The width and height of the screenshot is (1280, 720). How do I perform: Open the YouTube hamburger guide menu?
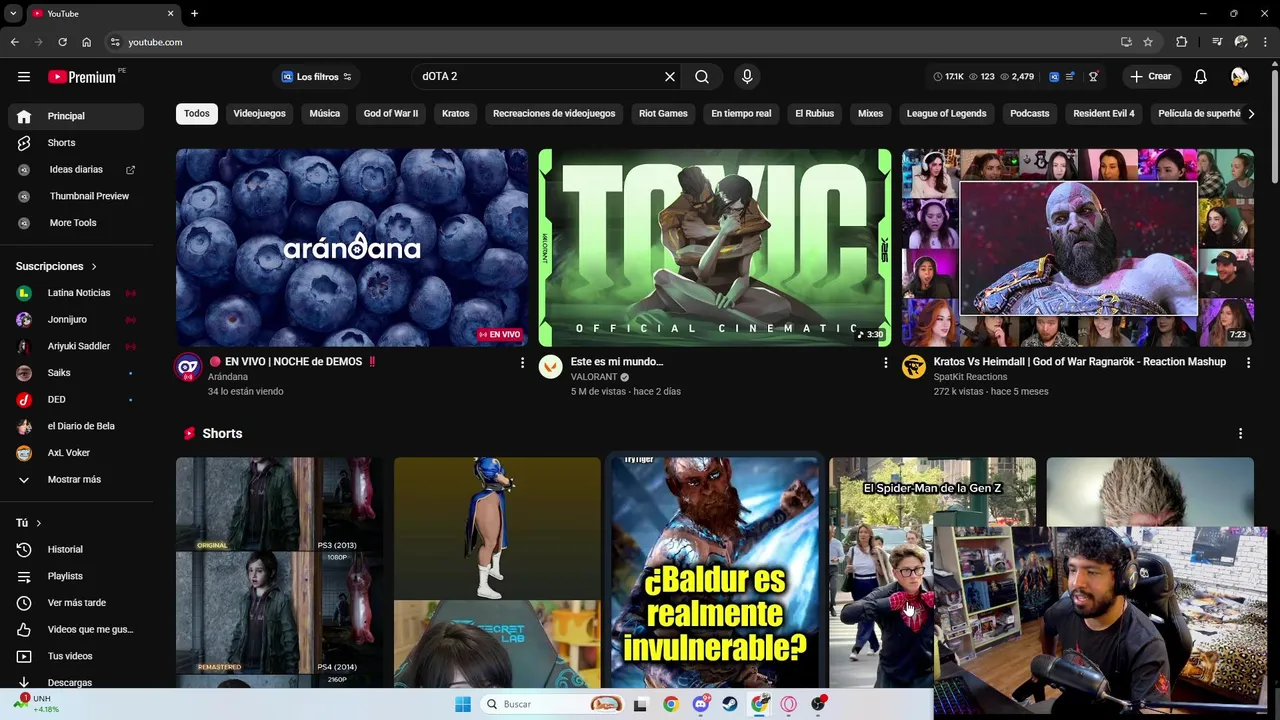[24, 77]
